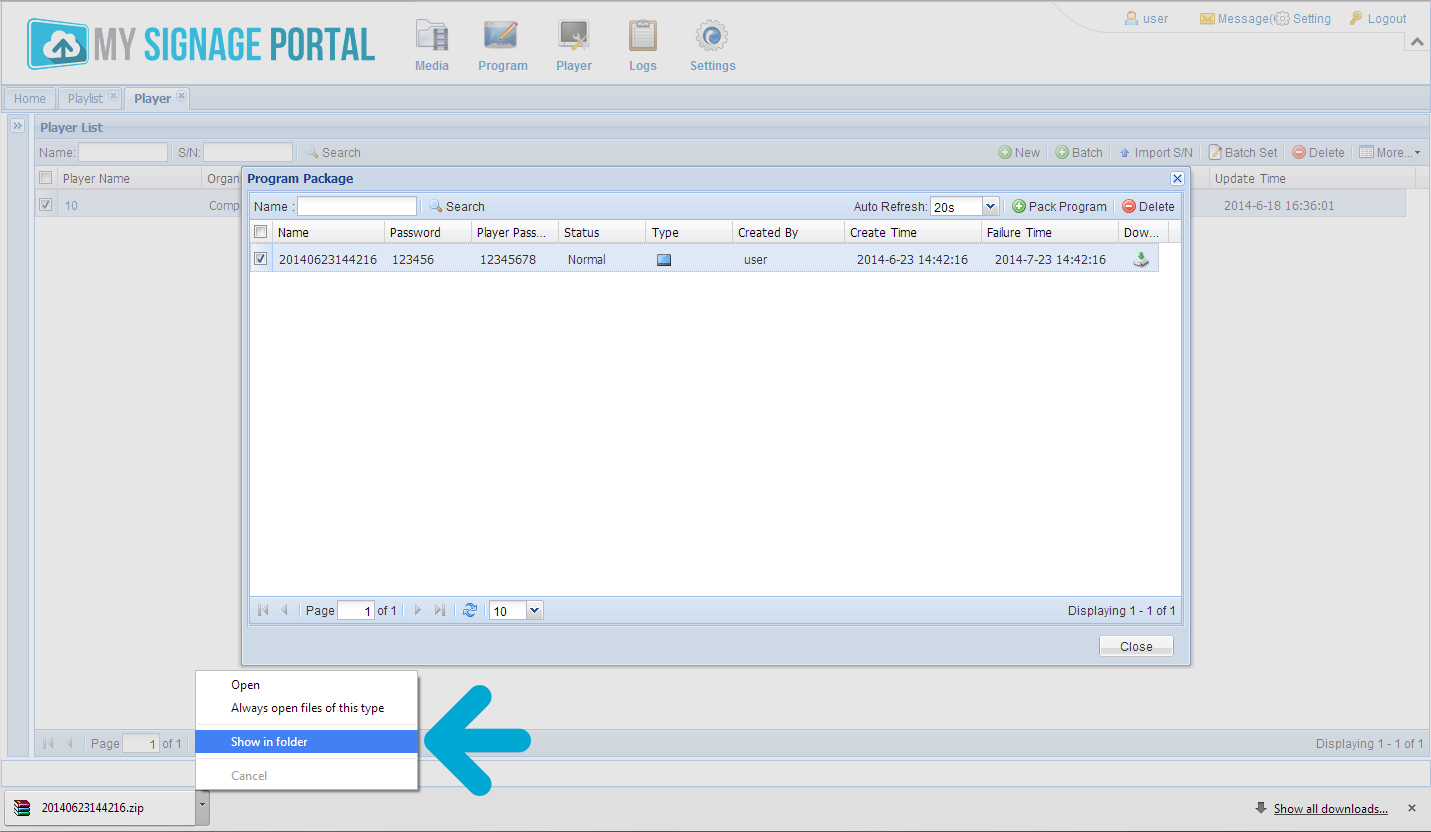The width and height of the screenshot is (1431, 832).
Task: Go to previous page in Program Package pager
Action: pos(285,610)
